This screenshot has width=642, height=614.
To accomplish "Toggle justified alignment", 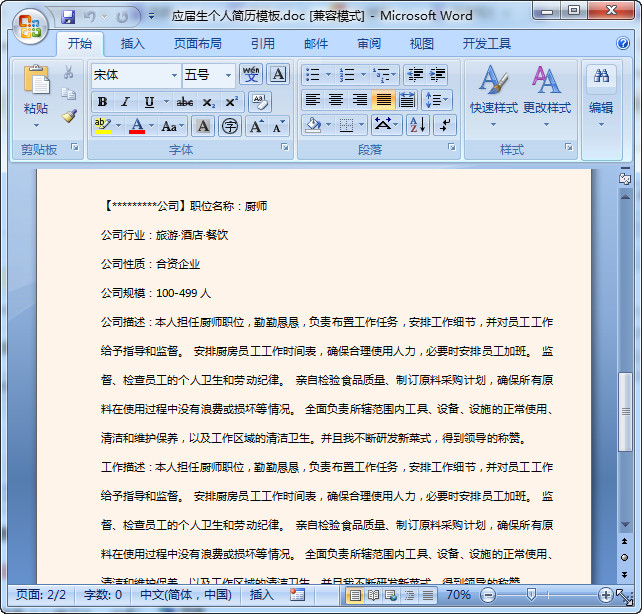I will 384,99.
